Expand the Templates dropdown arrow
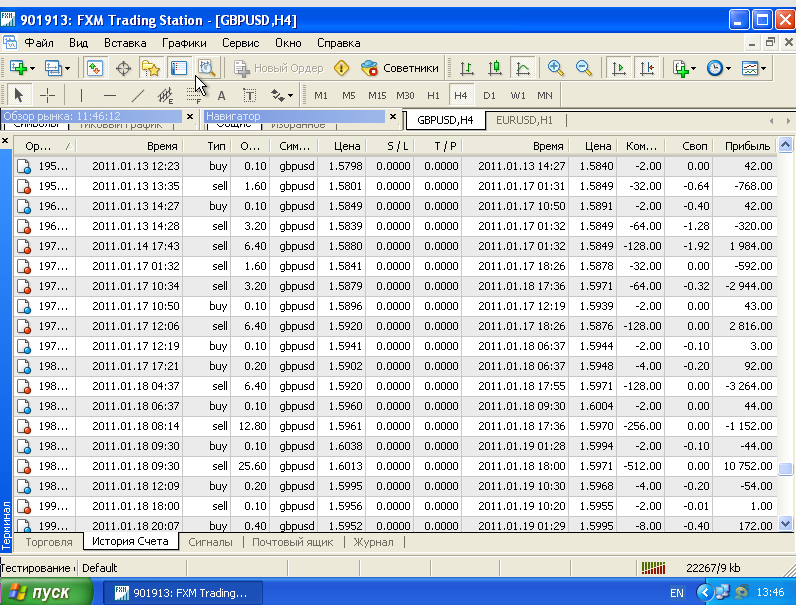Viewport: 796px width, 605px height. tap(763, 69)
